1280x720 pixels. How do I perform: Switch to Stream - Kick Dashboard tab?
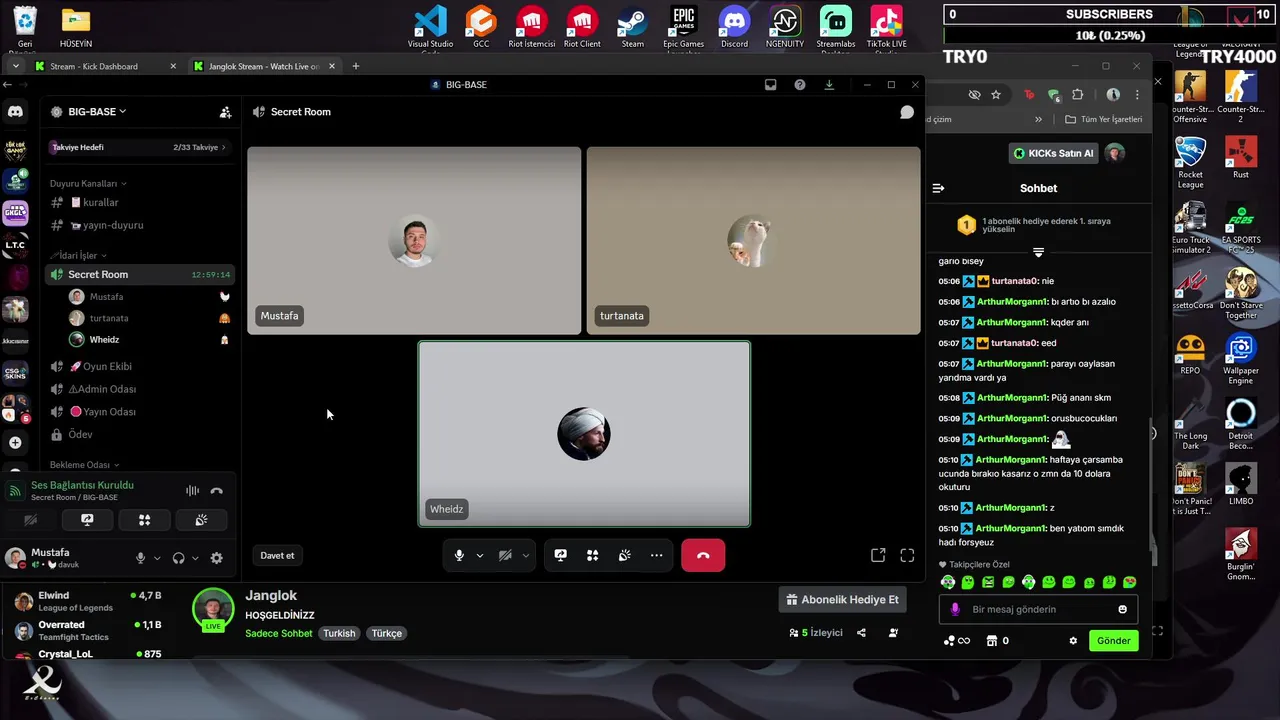coord(105,66)
